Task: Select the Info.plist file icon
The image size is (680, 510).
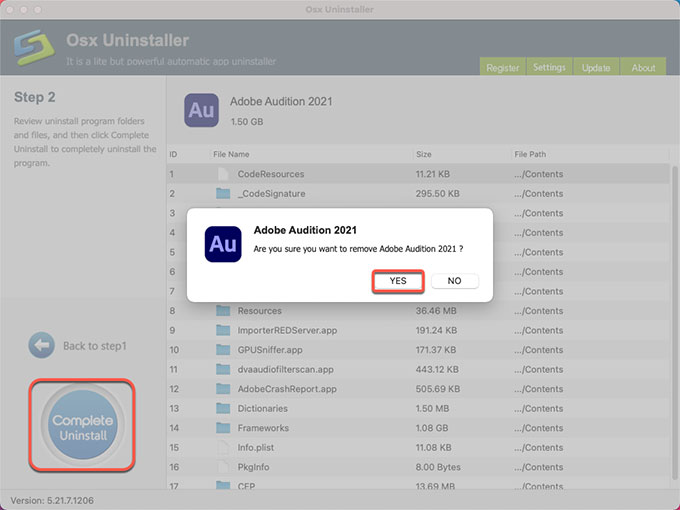Action: click(223, 447)
